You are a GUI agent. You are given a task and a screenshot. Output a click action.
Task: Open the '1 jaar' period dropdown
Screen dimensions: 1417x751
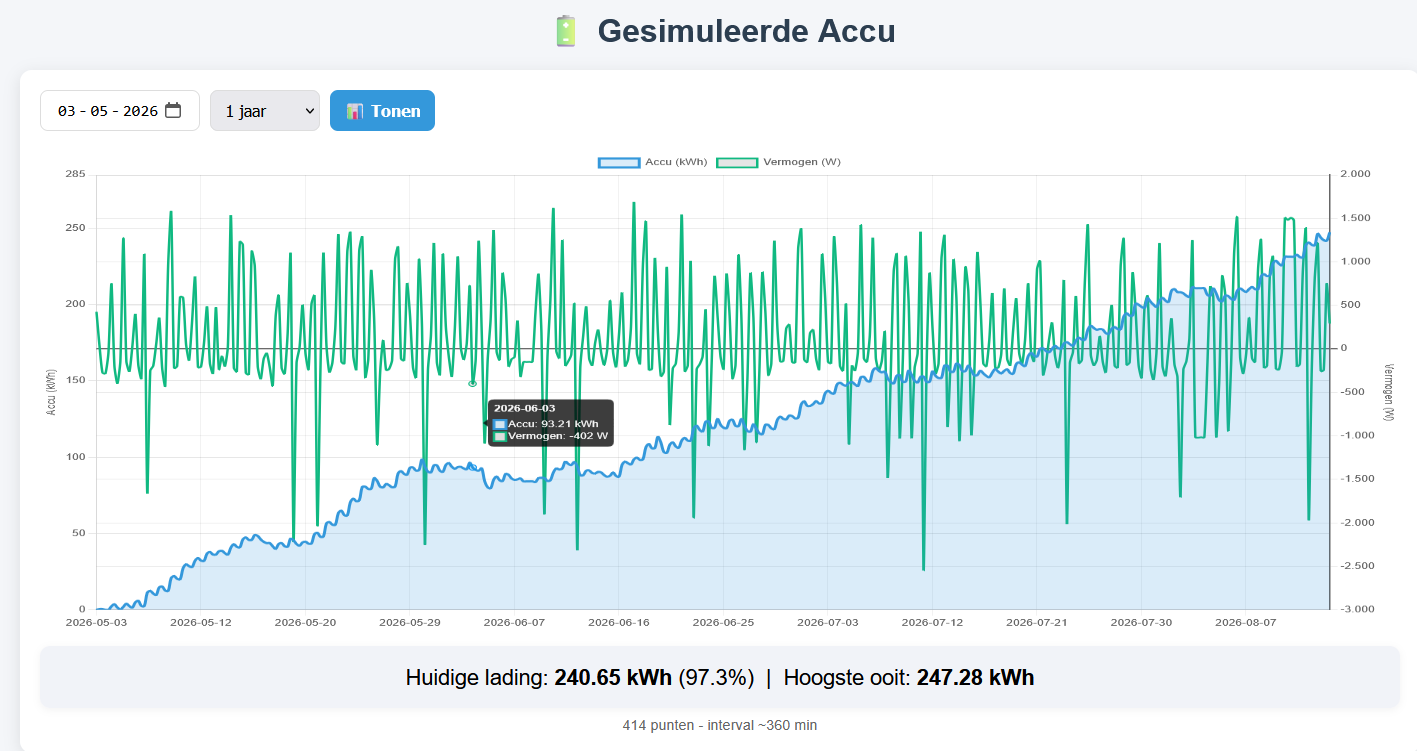[265, 111]
